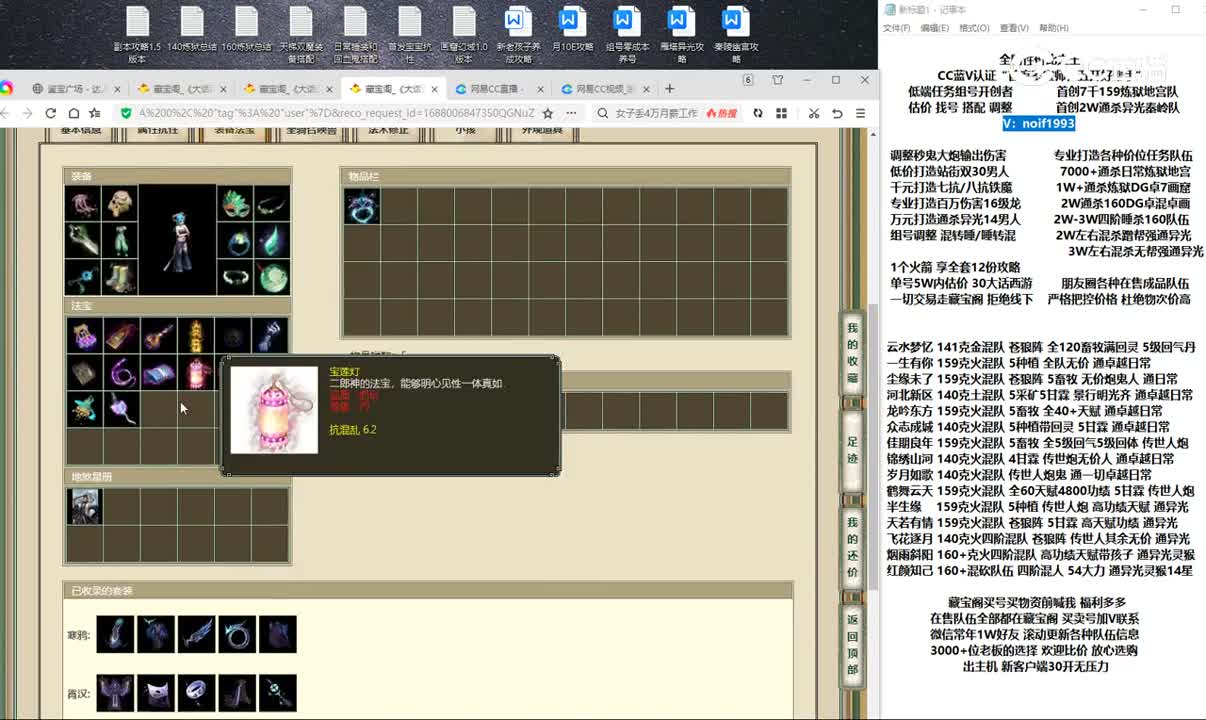Open the browser main menu
The width and height of the screenshot is (1206, 720).
tap(861, 113)
